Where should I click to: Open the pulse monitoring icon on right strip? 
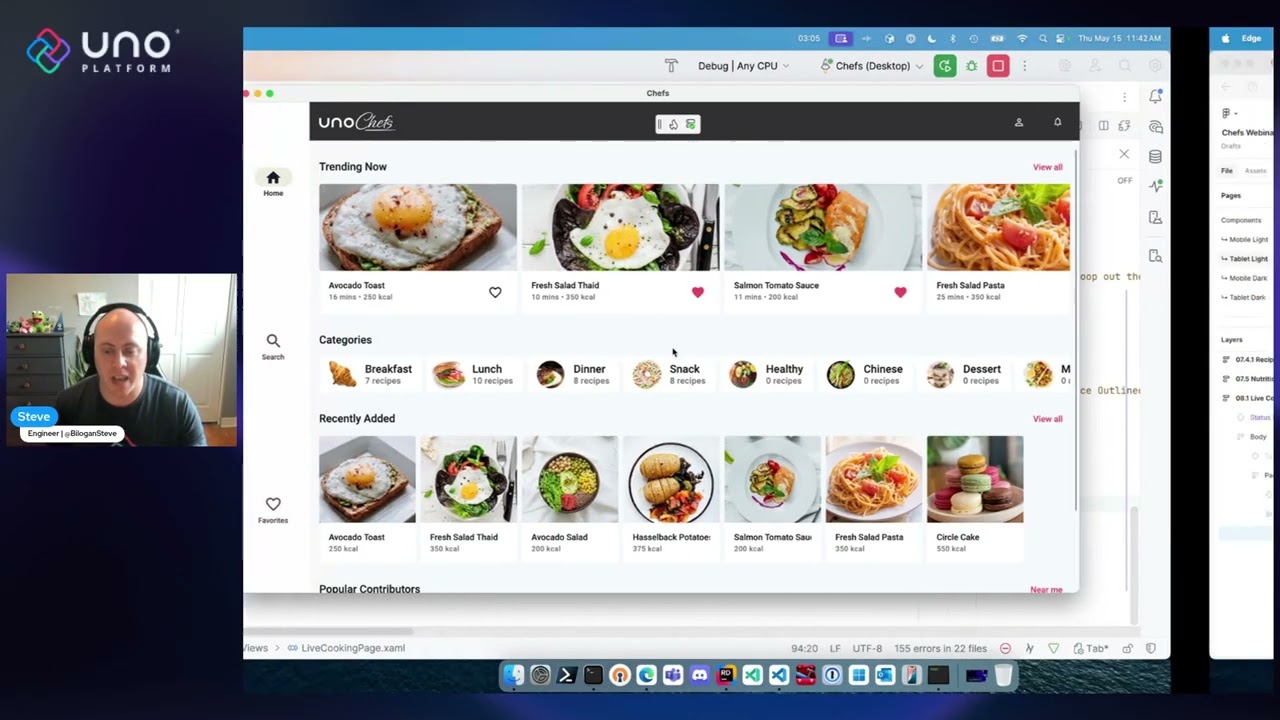1155,186
